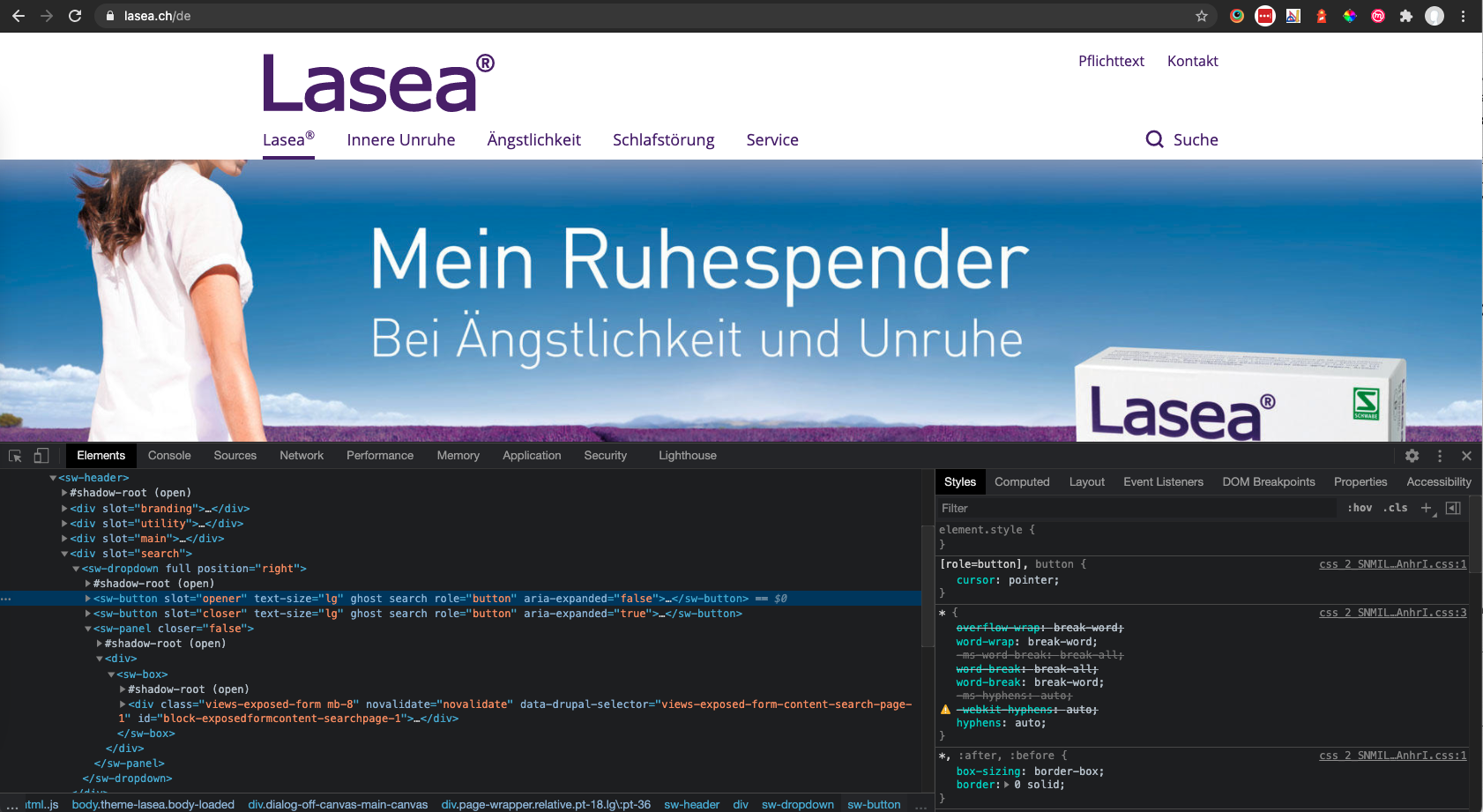Screen dimensions: 1483x812
Task: Open the Performance tab
Action: pos(380,456)
